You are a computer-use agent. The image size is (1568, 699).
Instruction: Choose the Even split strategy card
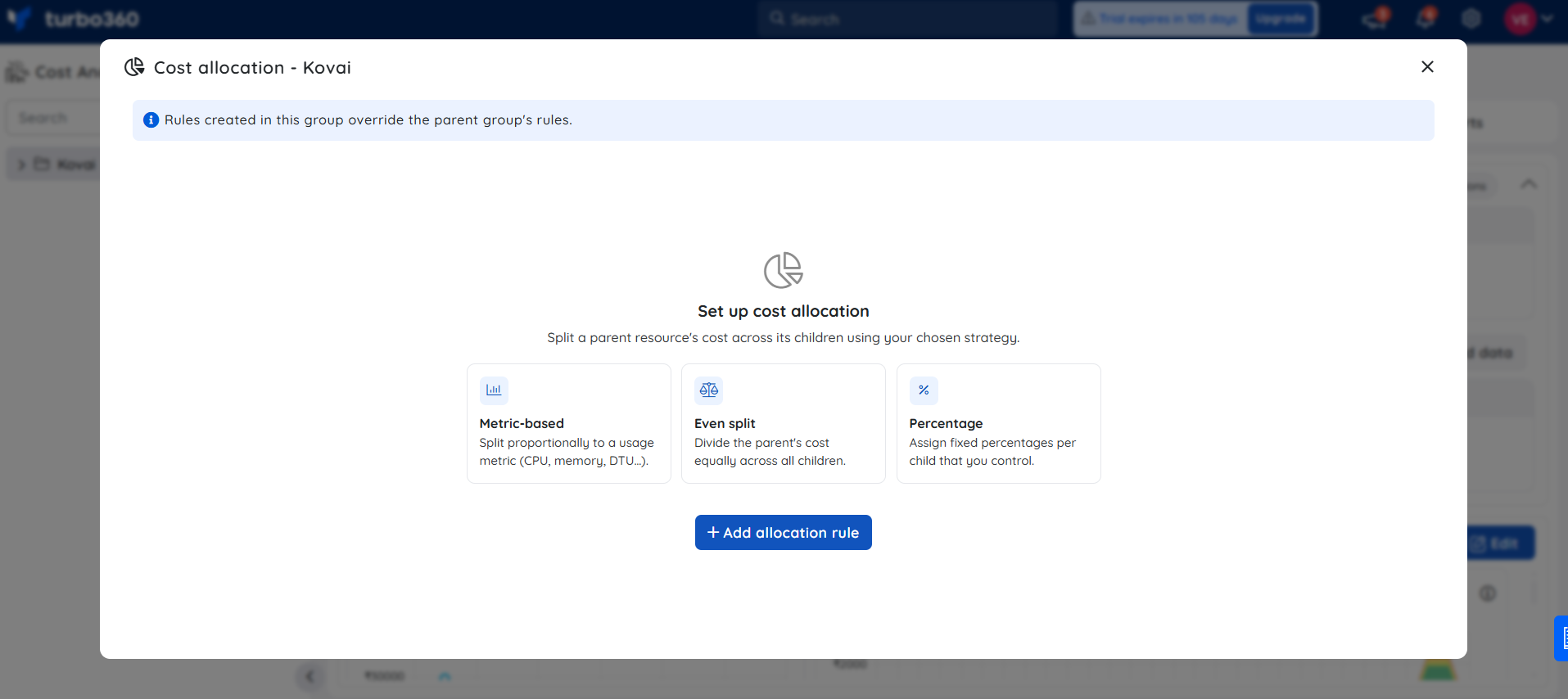tap(783, 423)
